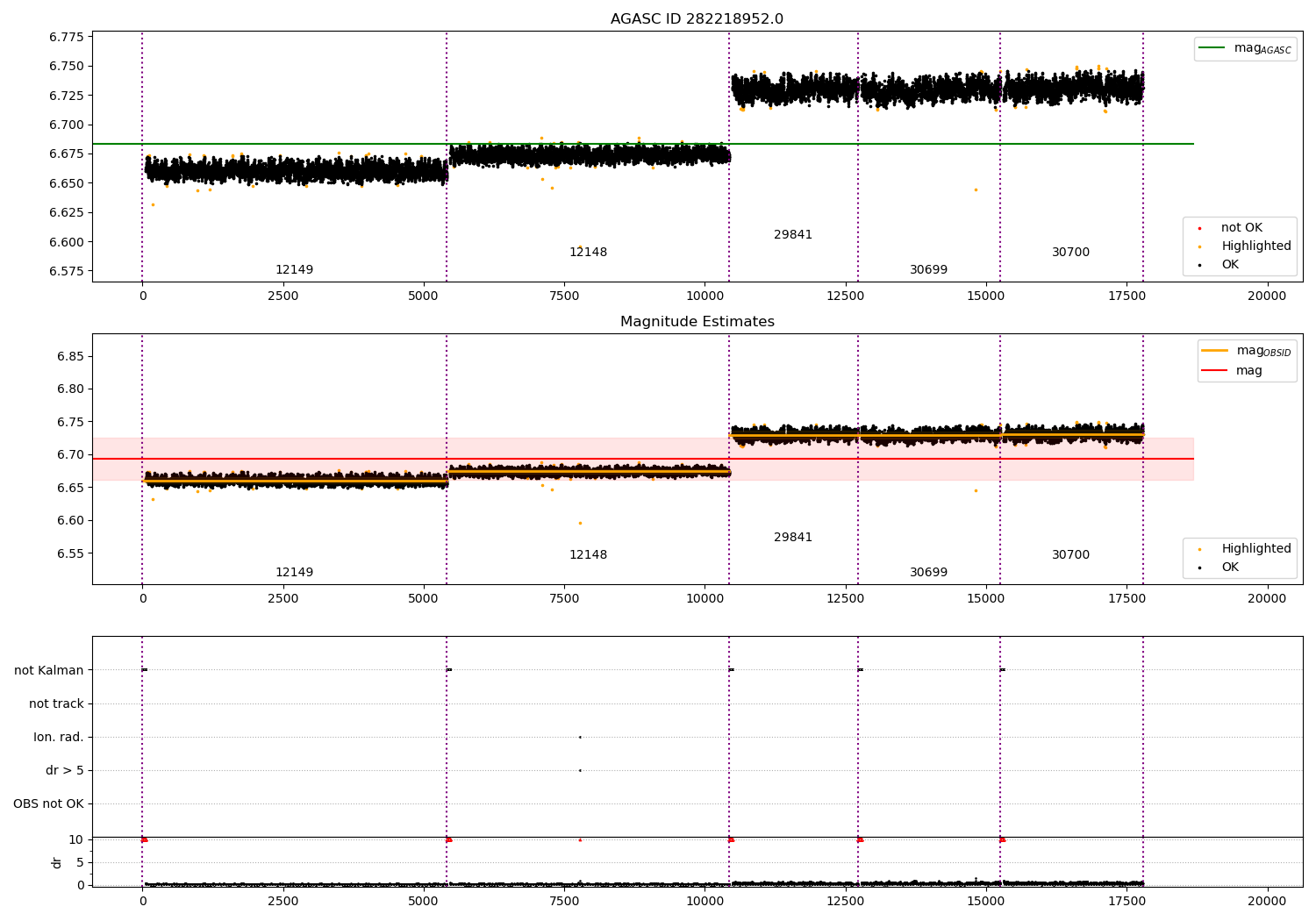Click the "Ion. rad." row label
1316x921 pixels.
click(x=59, y=738)
